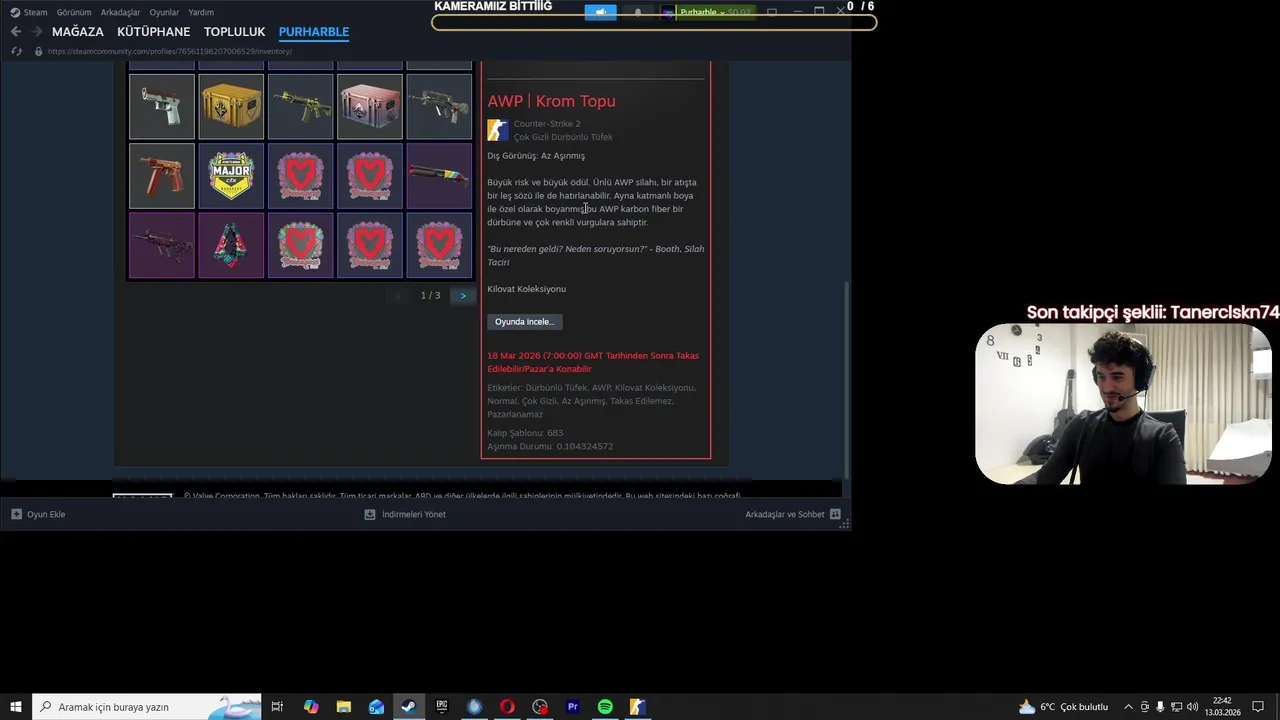This screenshot has width=1280, height=720.
Task: Switch to the KÜTÜPHANE tab
Action: 153,32
